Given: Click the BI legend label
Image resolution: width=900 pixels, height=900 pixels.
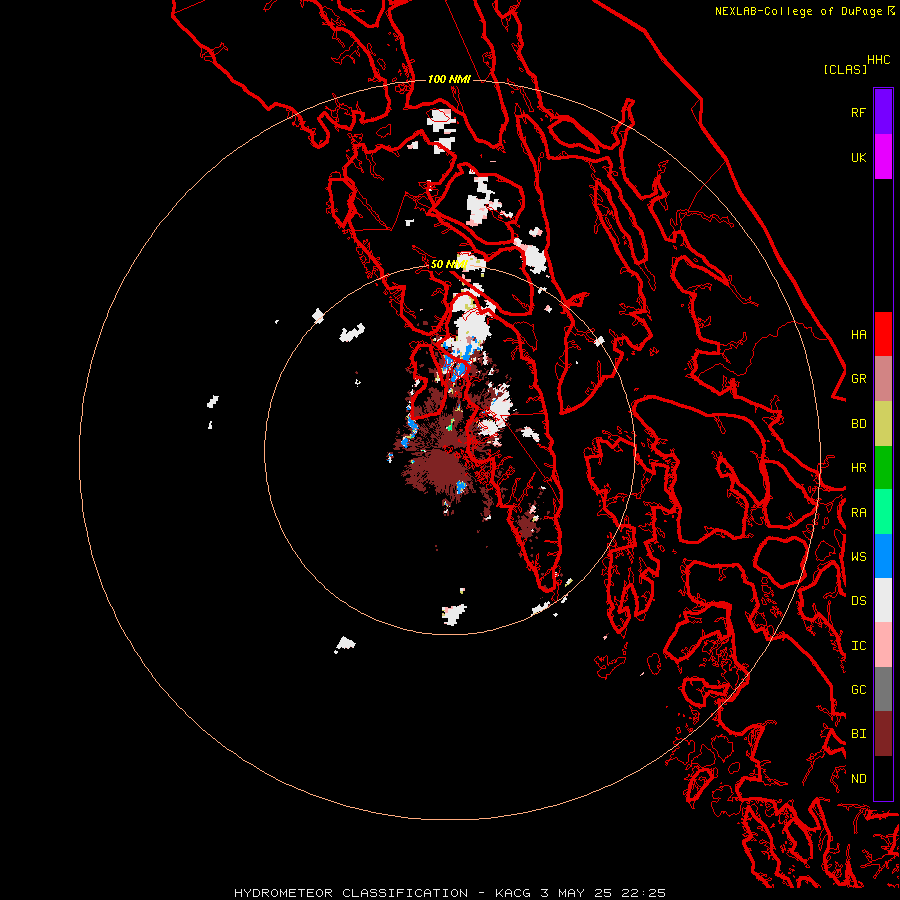Looking at the screenshot, I should 858,734.
